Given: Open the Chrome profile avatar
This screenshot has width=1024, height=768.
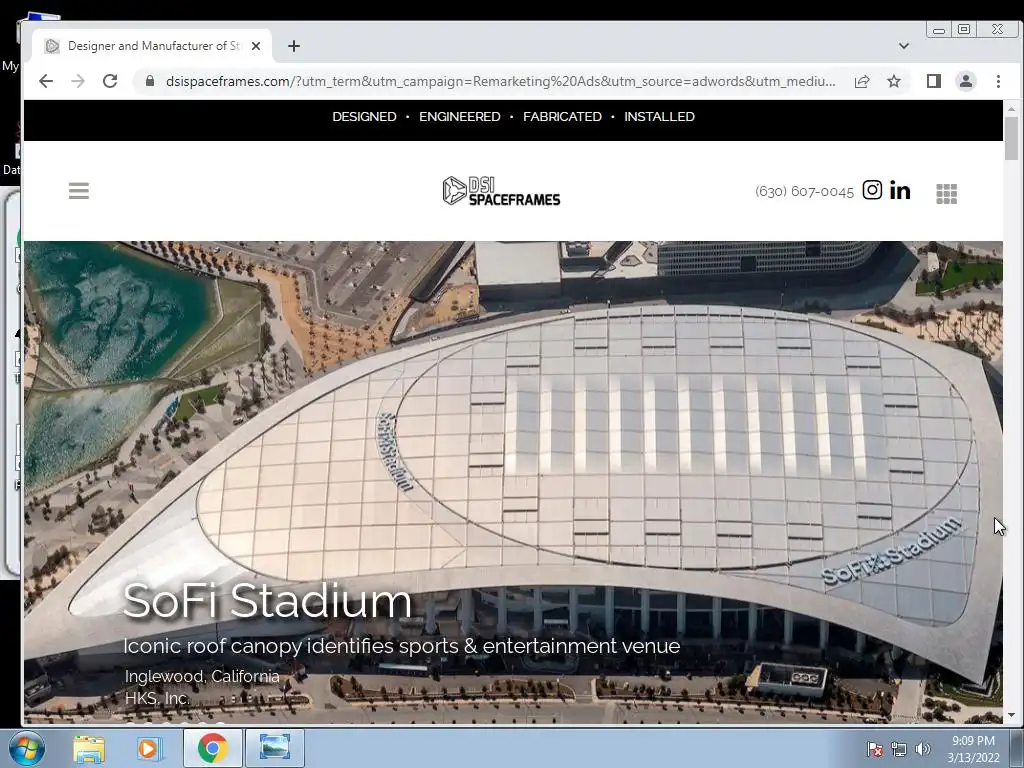Looking at the screenshot, I should point(966,81).
